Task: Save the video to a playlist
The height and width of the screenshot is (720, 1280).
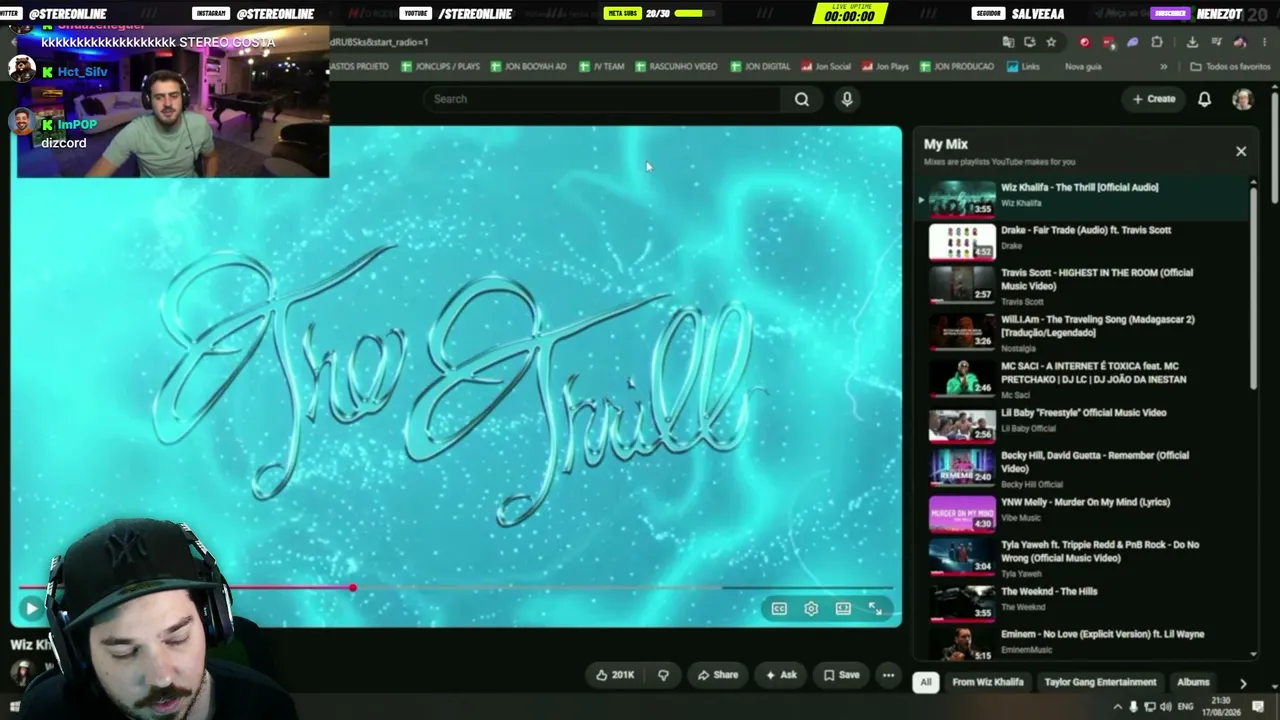Action: [841, 675]
